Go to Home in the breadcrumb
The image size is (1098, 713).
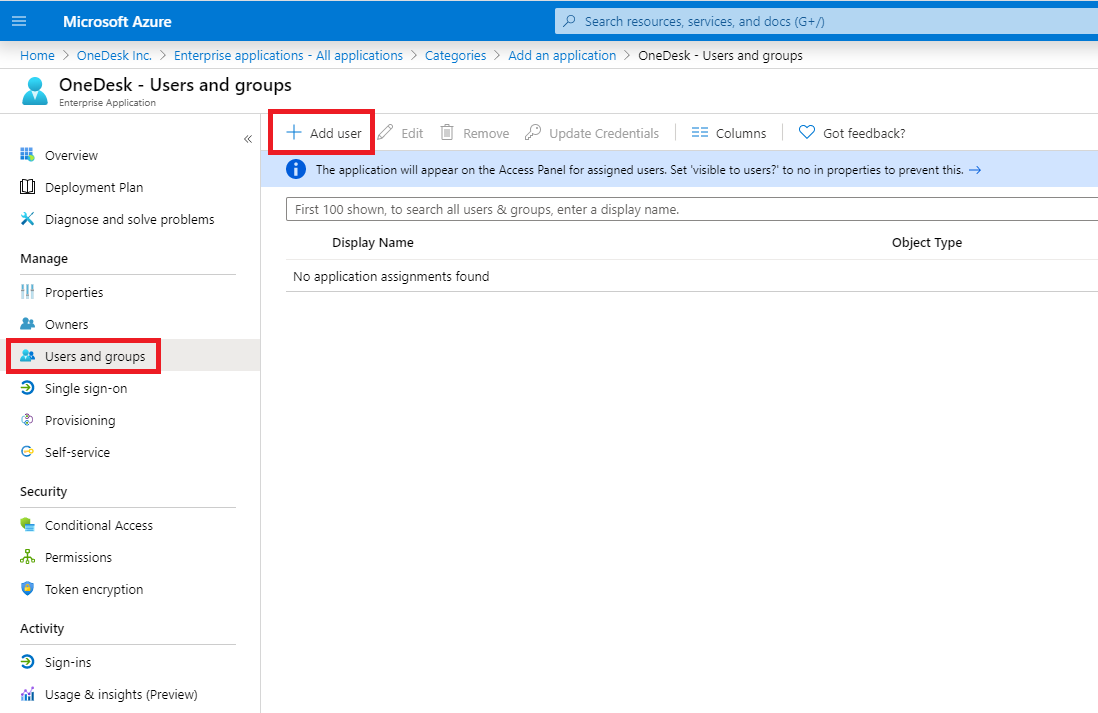37,55
